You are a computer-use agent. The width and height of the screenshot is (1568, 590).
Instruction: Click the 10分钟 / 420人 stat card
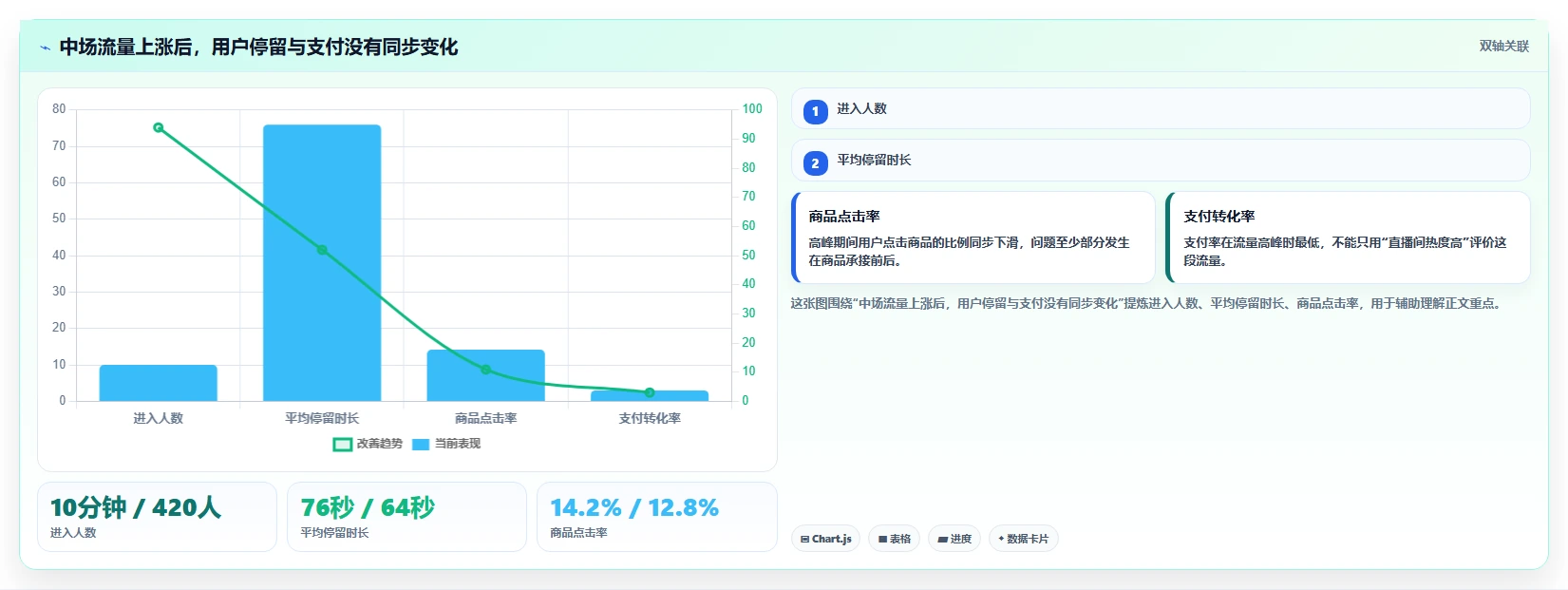(x=157, y=517)
